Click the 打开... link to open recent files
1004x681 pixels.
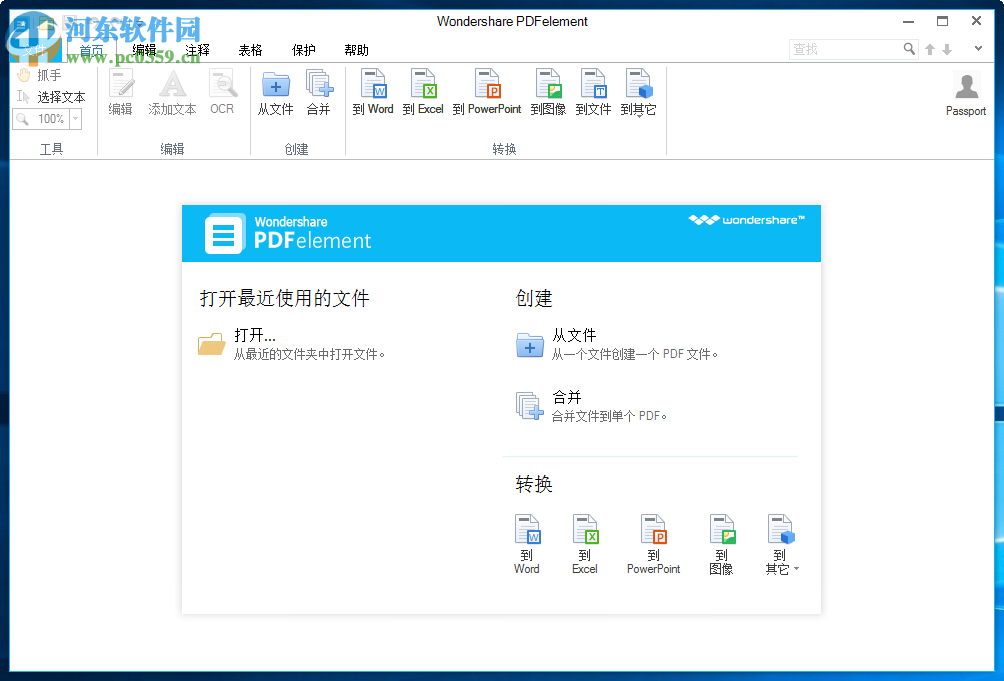pyautogui.click(x=253, y=335)
